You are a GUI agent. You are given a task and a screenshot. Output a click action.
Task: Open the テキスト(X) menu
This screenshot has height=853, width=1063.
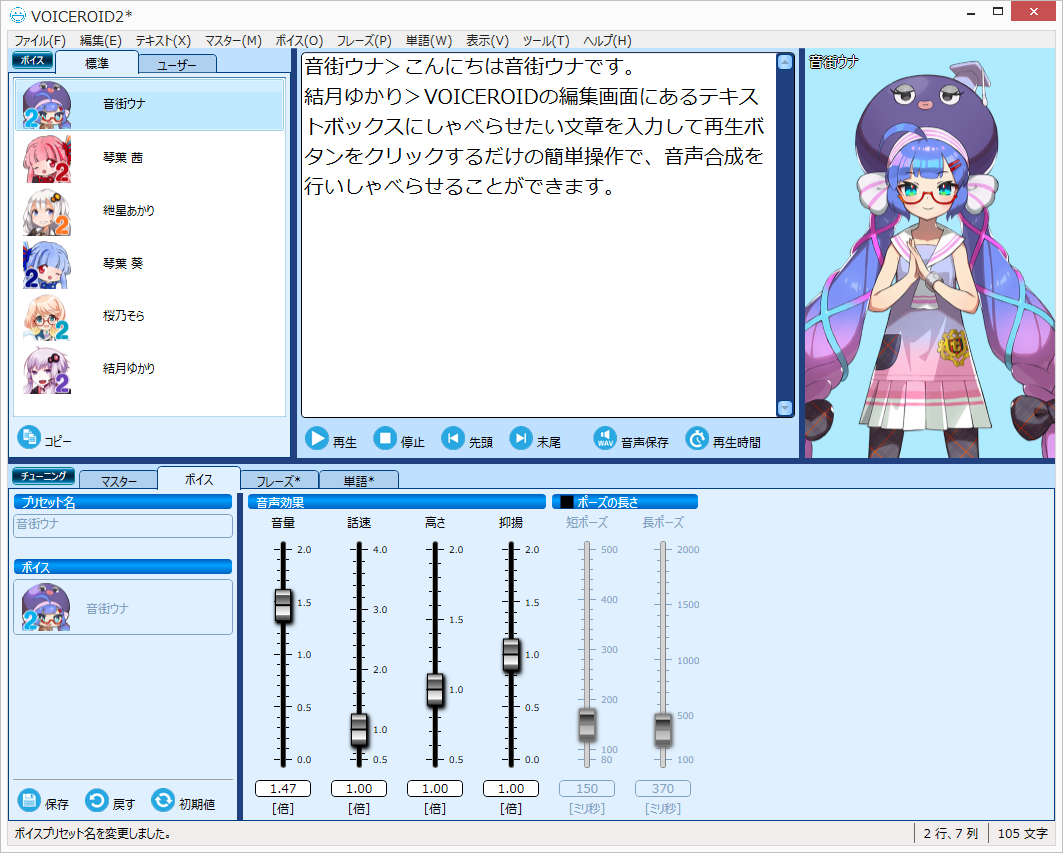click(163, 41)
